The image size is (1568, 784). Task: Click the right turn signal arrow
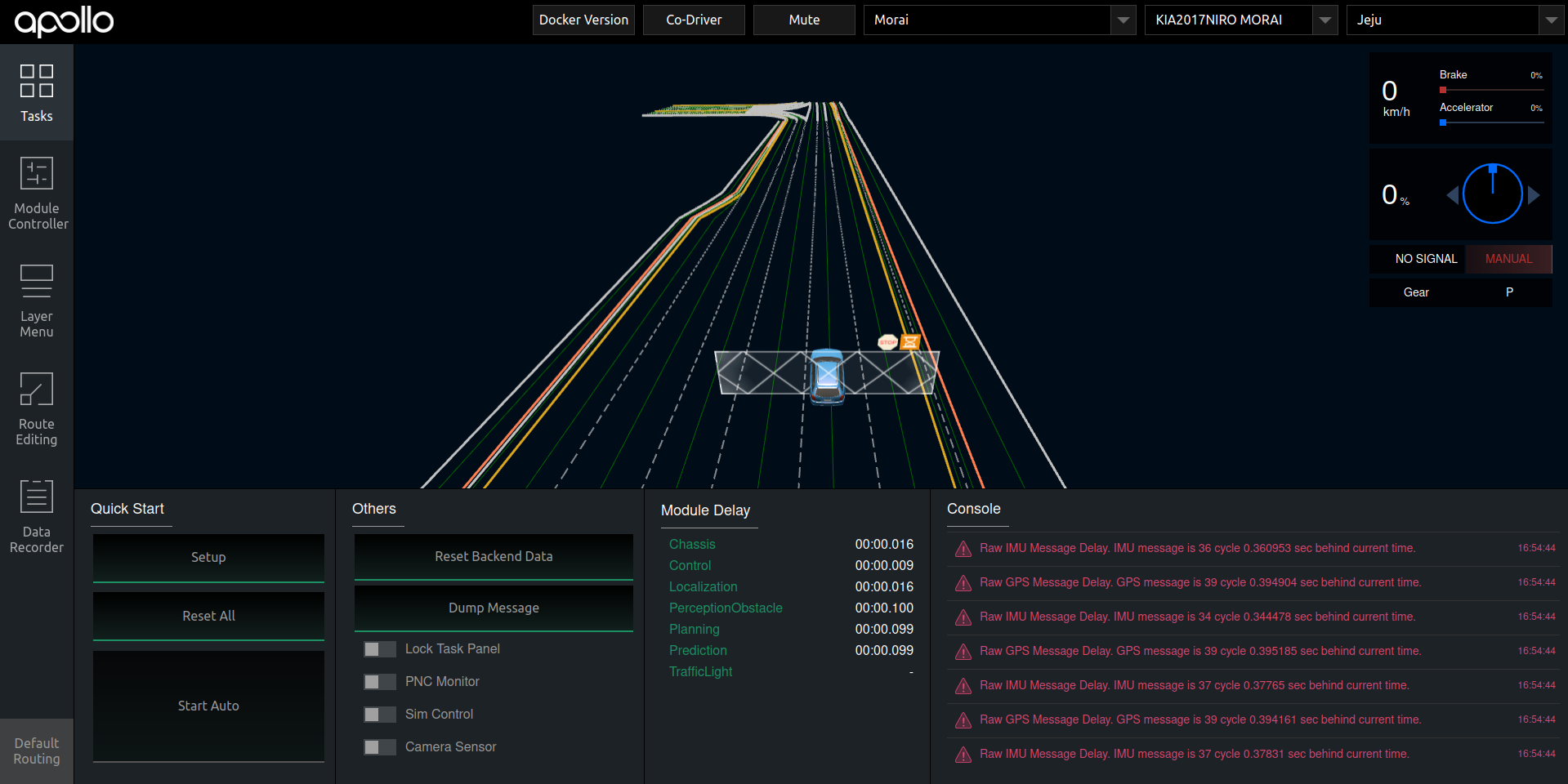point(1534,195)
